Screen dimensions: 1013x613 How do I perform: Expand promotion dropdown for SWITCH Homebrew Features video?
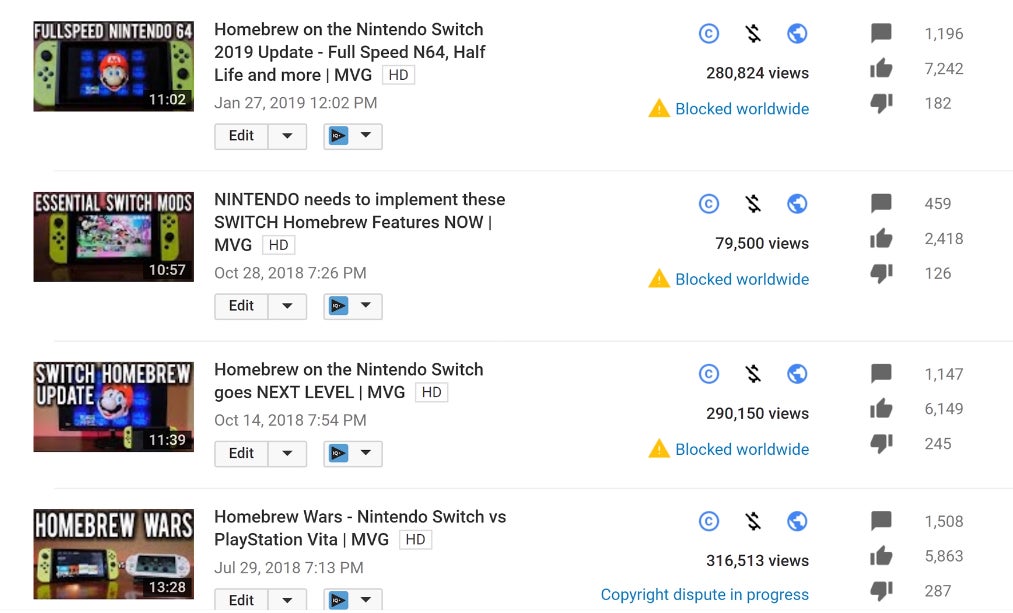pyautogui.click(x=353, y=306)
